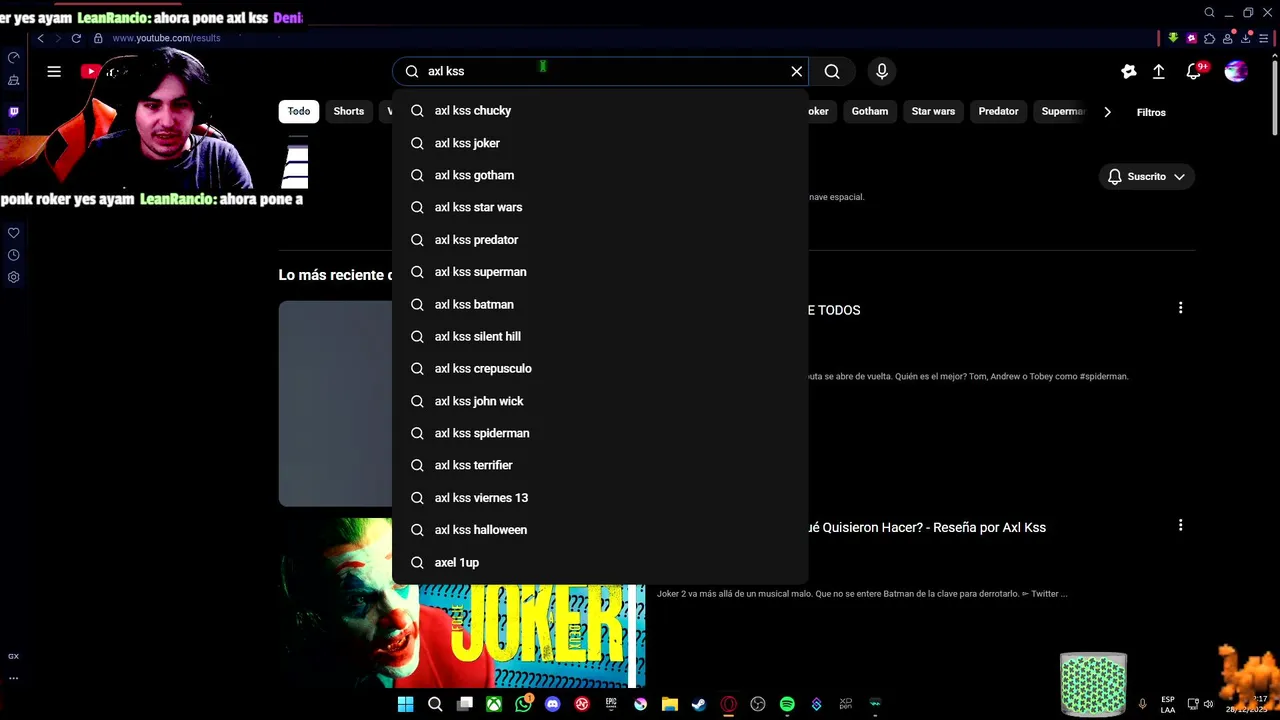The width and height of the screenshot is (1280, 720).
Task: Click the star badge icon in YouTube header
Action: click(x=1129, y=71)
